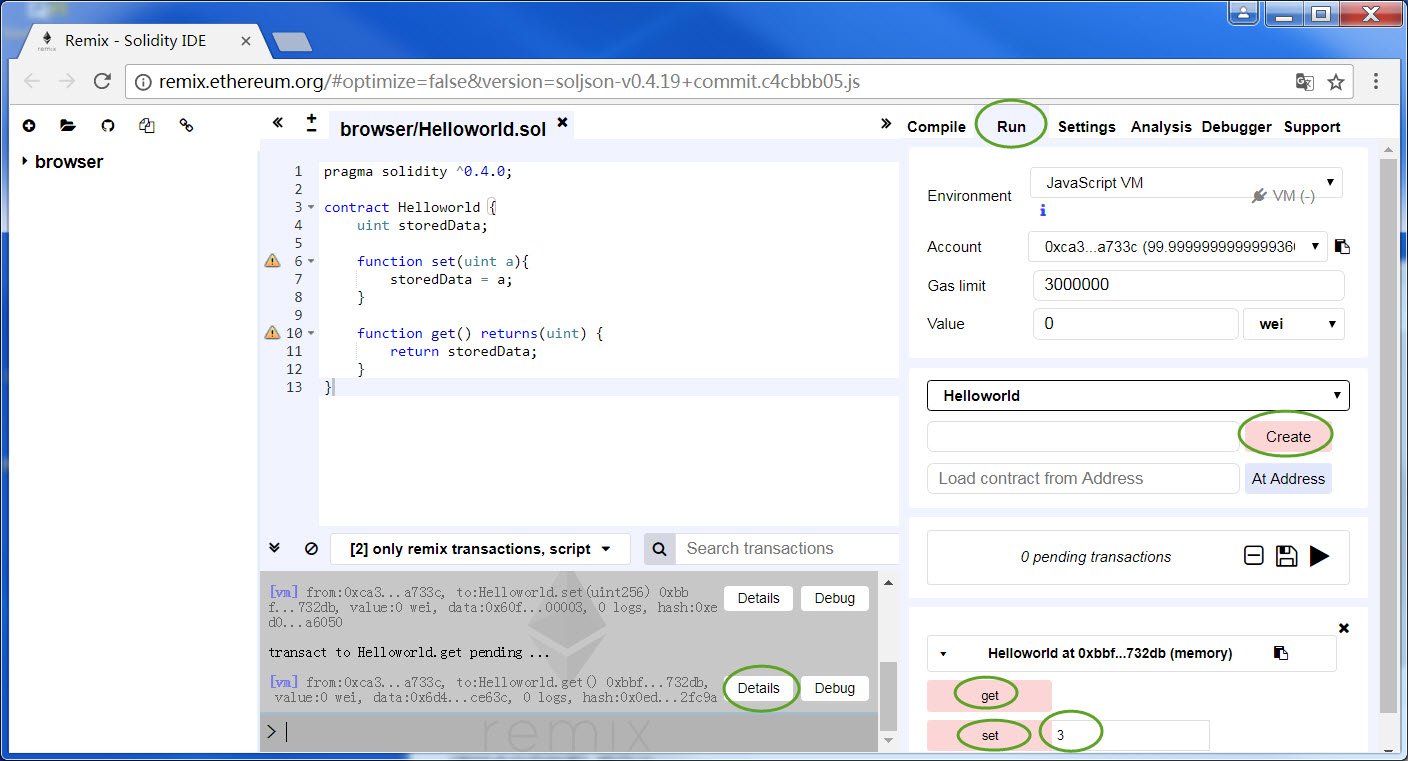Increase the editor font size
The image size is (1408, 761).
[x=311, y=117]
